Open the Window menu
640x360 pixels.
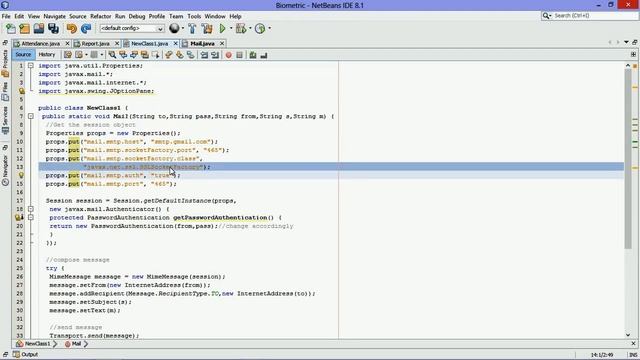pyautogui.click(x=215, y=16)
